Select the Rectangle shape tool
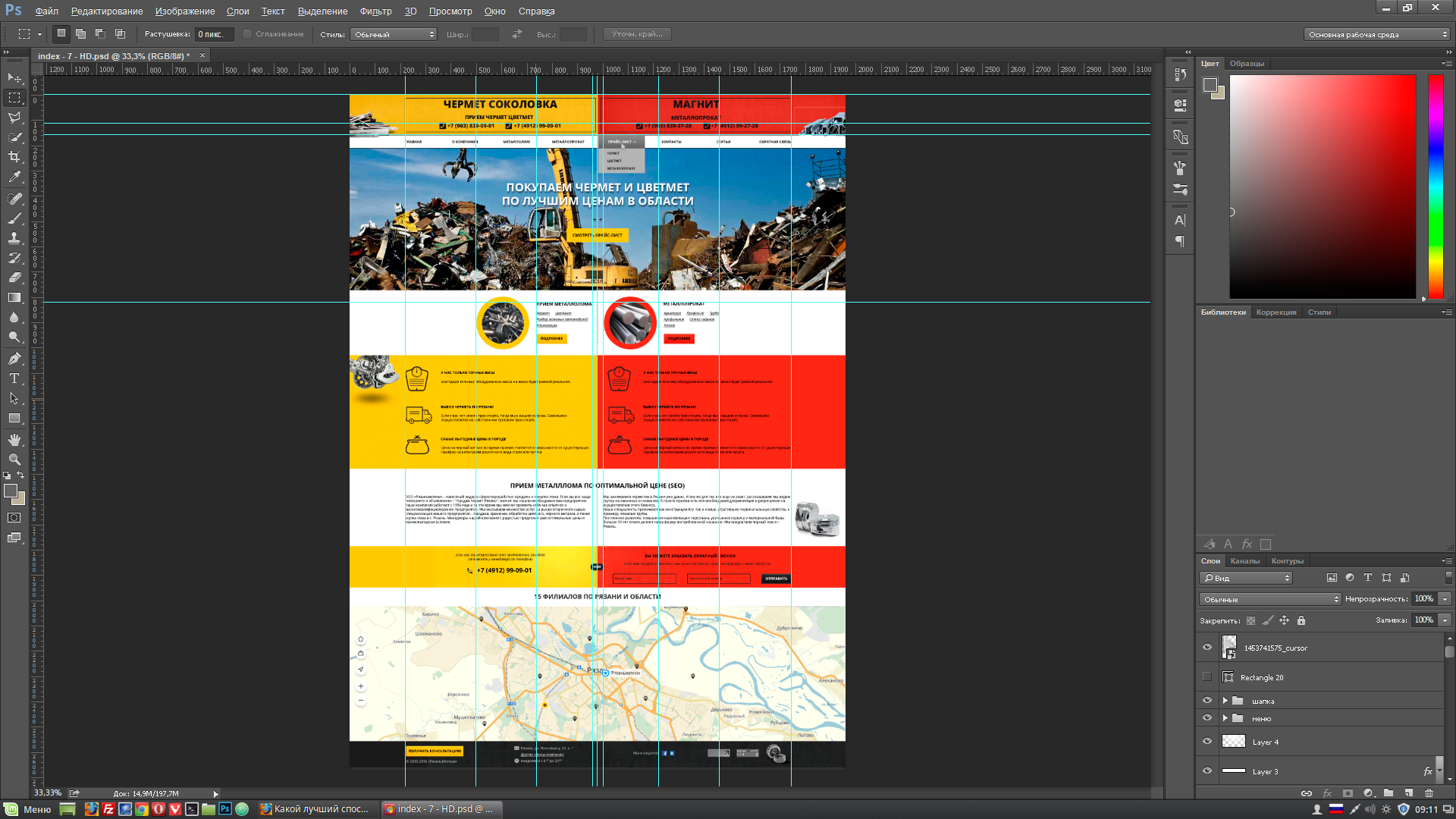The height and width of the screenshot is (819, 1456). click(14, 418)
